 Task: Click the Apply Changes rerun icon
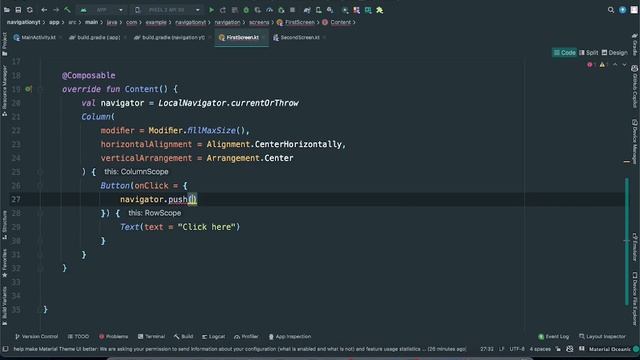(x=223, y=10)
